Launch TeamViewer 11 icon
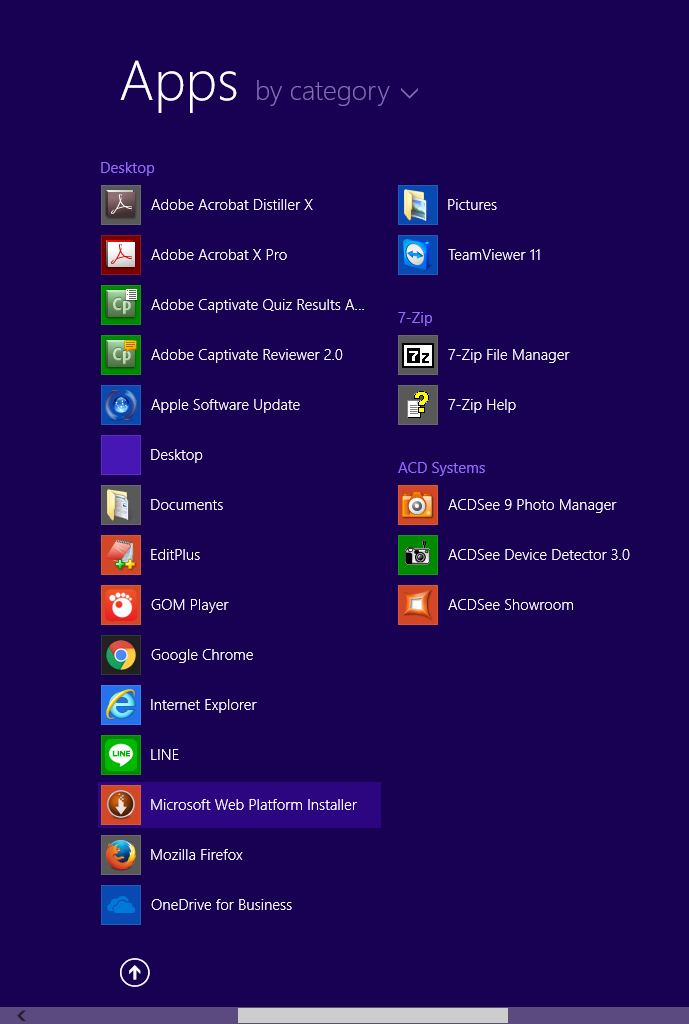This screenshot has width=689, height=1024. pos(418,255)
